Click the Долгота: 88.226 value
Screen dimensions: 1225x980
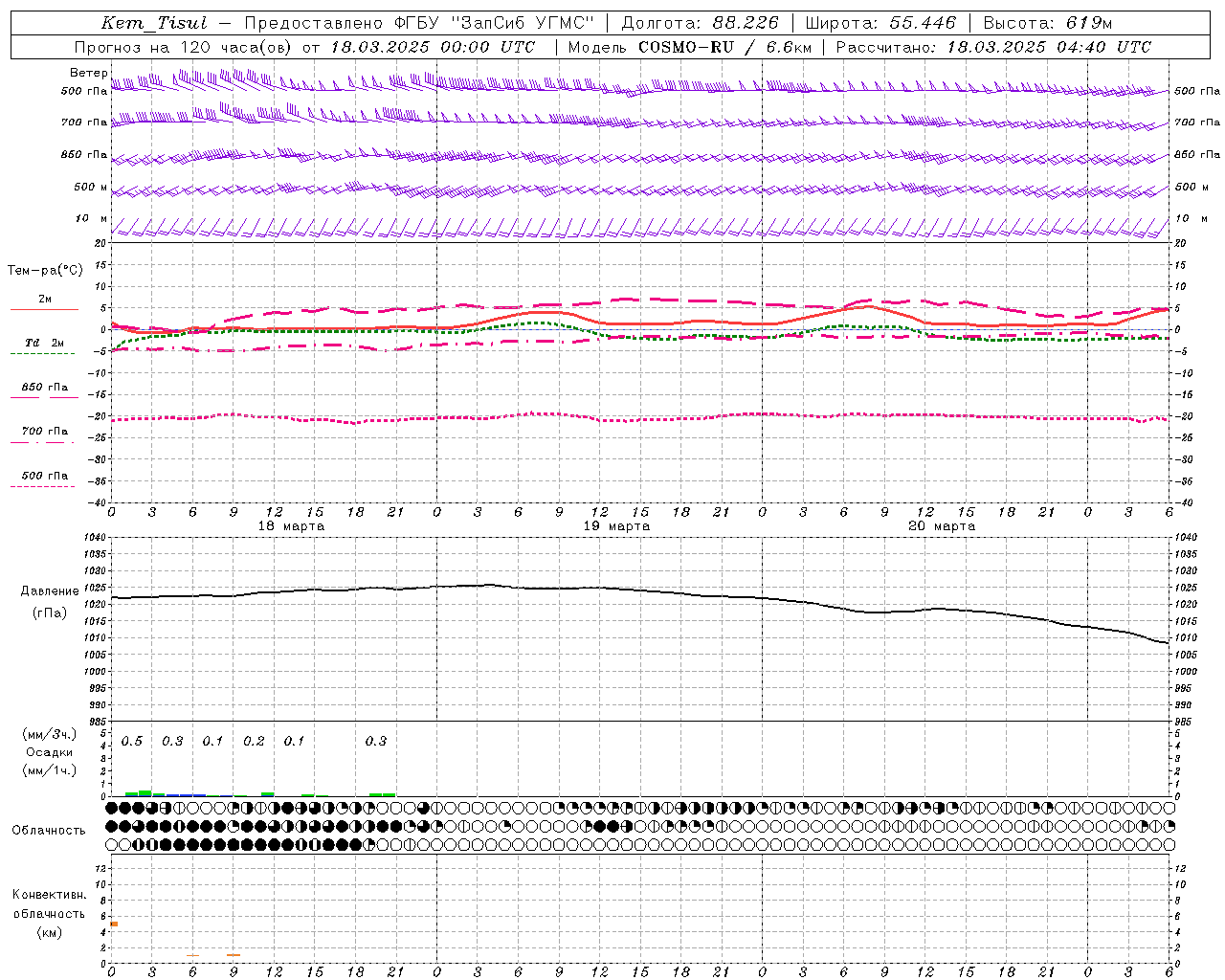pyautogui.click(x=701, y=23)
